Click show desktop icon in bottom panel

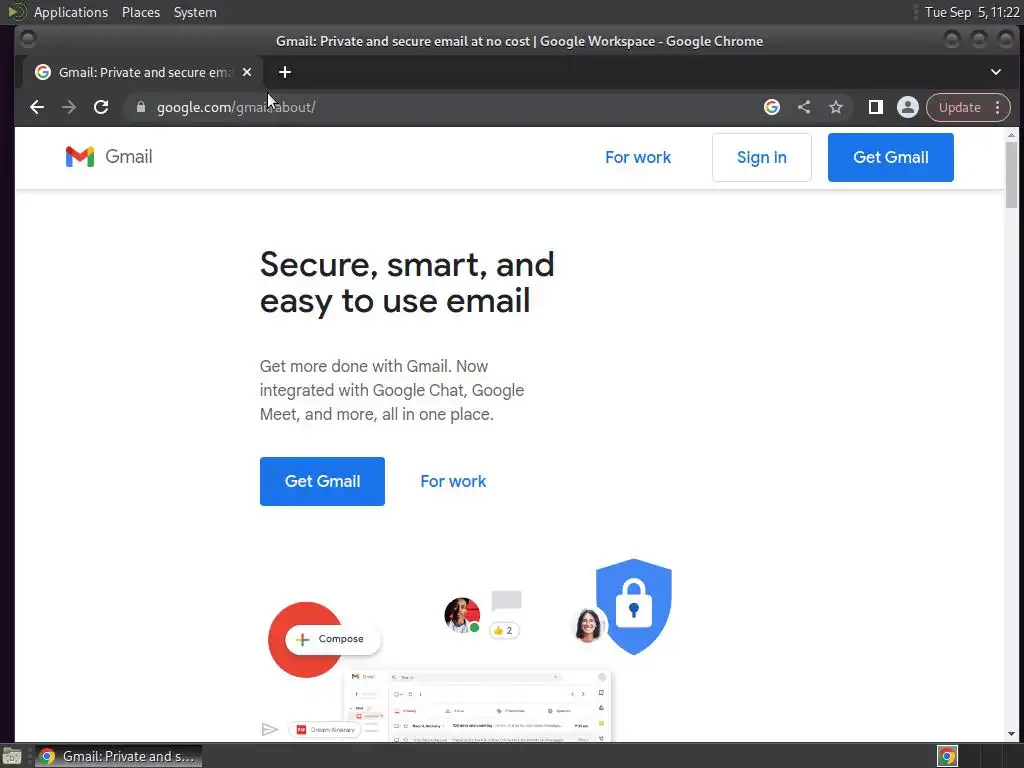pyautogui.click(x=11, y=756)
